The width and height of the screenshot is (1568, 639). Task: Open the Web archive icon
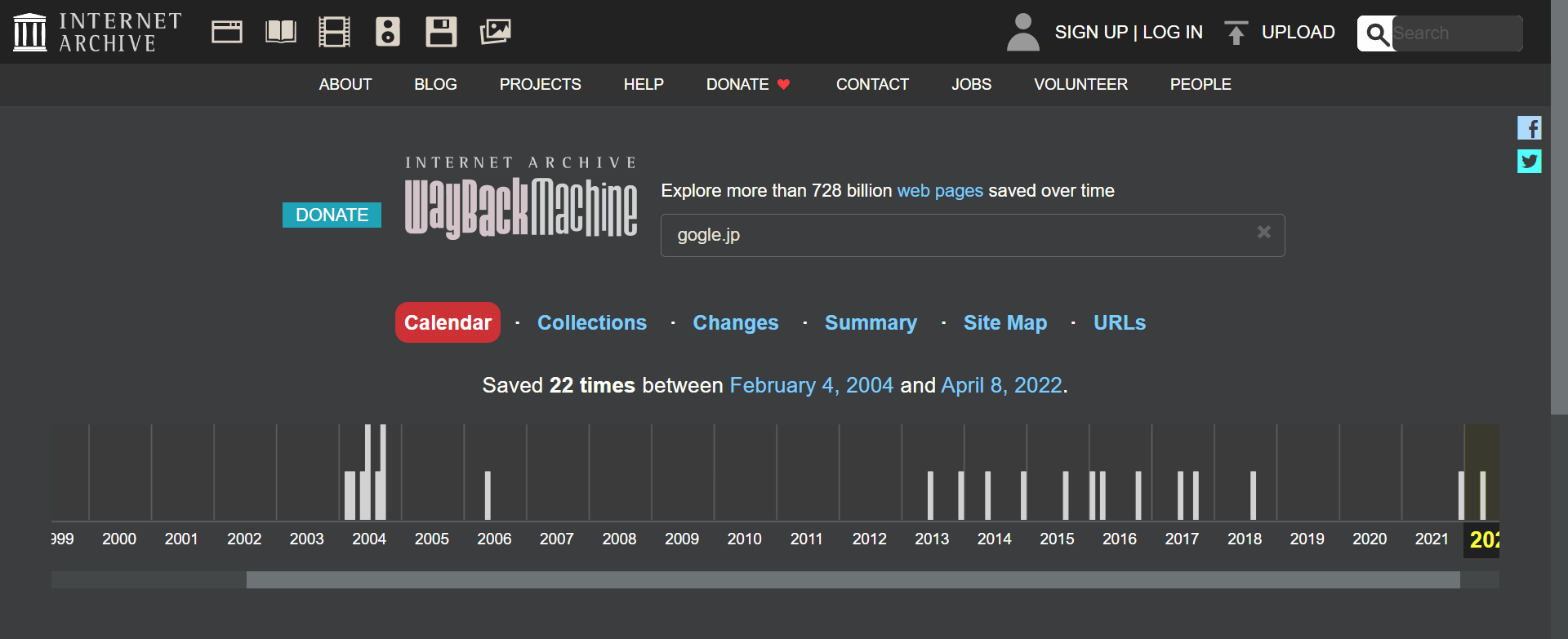(x=226, y=33)
